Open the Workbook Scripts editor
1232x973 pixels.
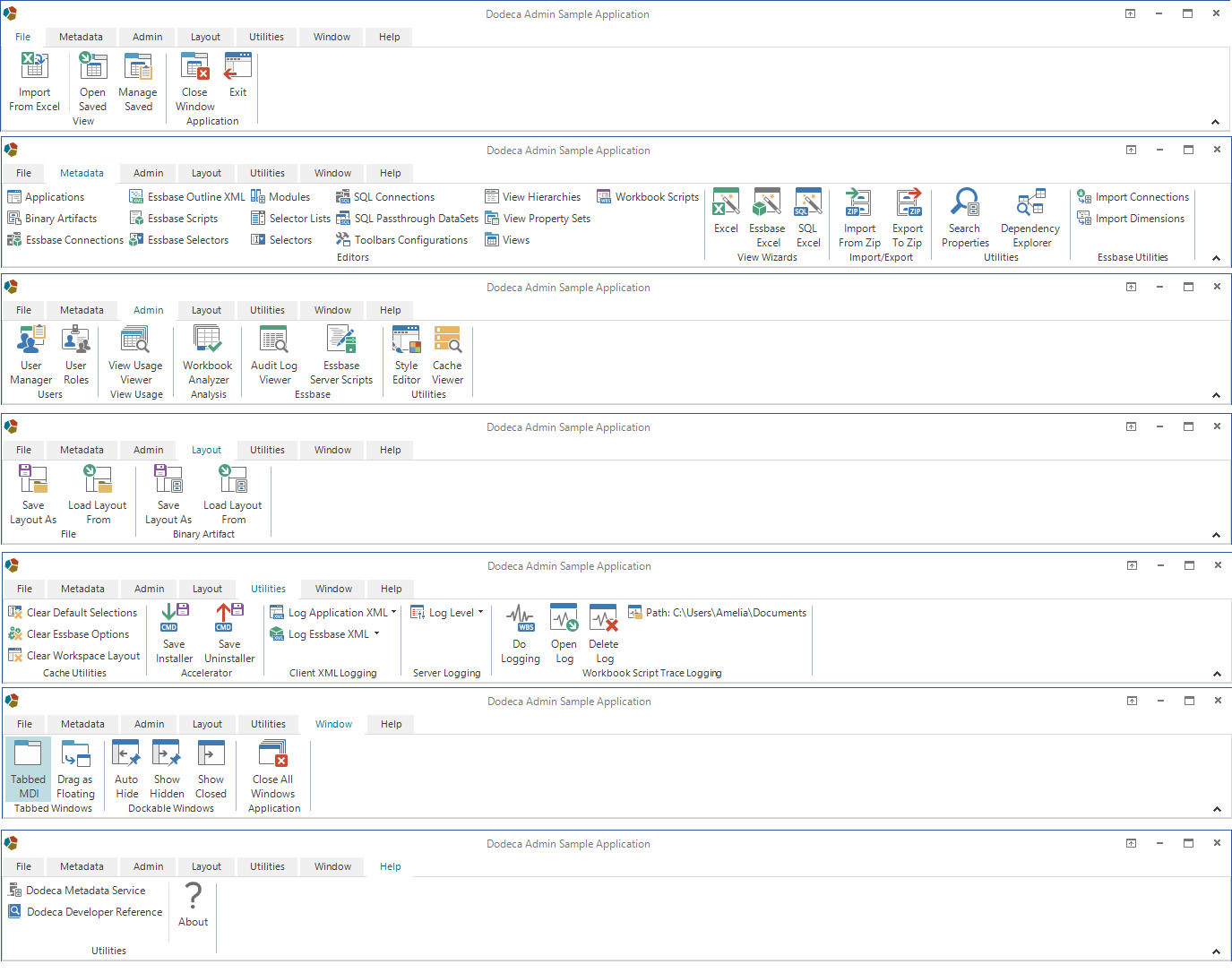[x=648, y=197]
